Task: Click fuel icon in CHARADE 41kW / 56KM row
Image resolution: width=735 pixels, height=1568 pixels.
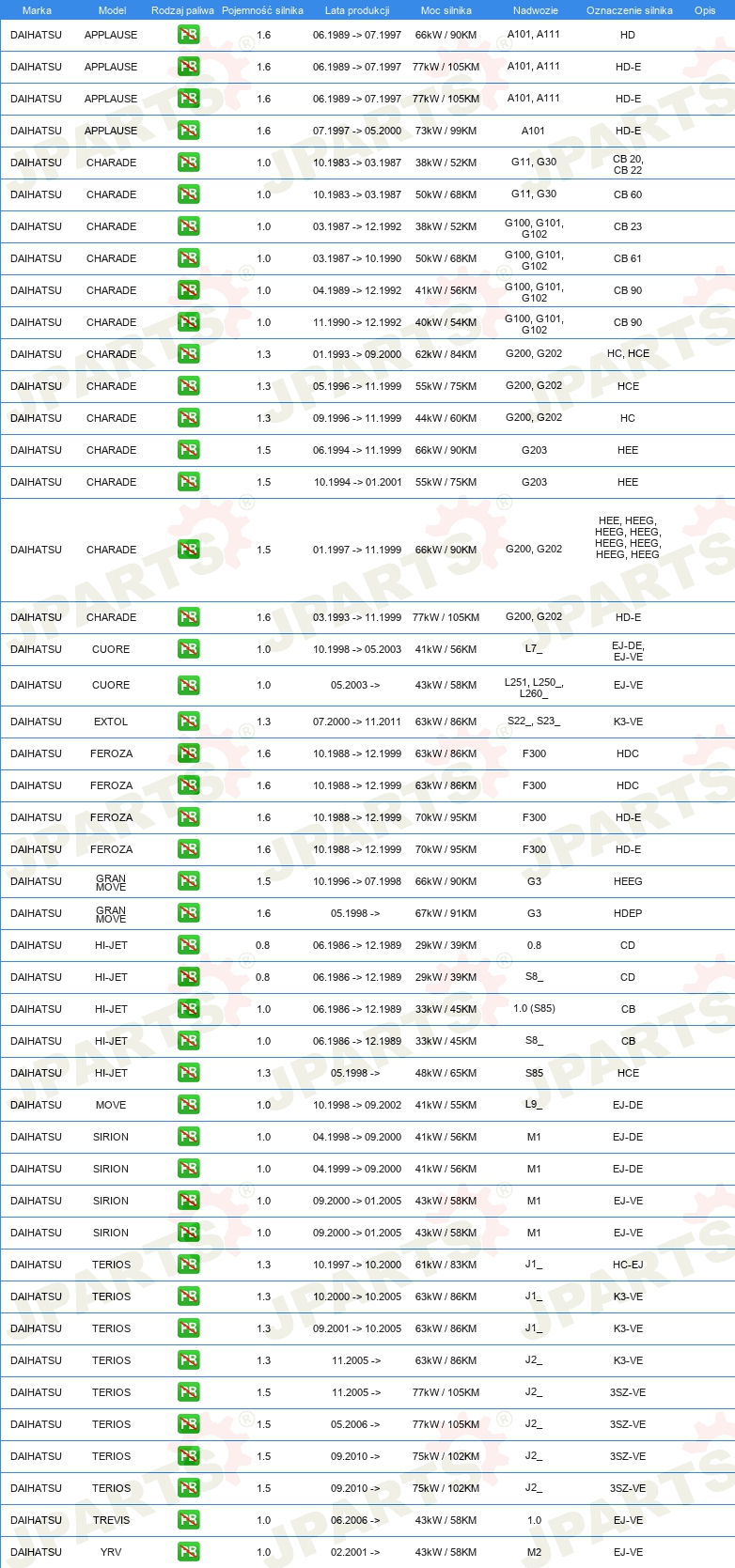Action: 188,290
